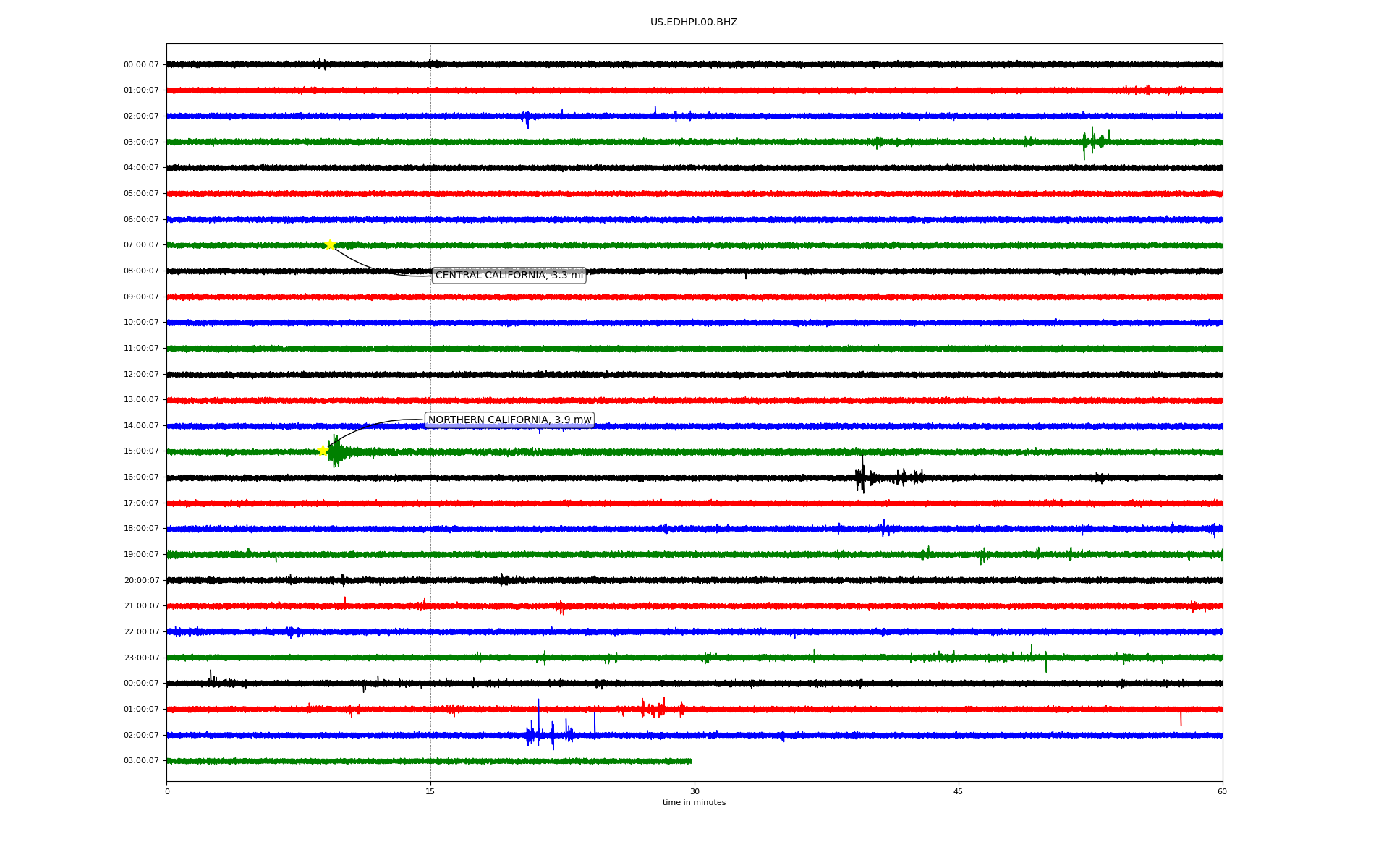Click the CENTRAL CALIFORNIA, 3.3 ml annotation

[509, 276]
